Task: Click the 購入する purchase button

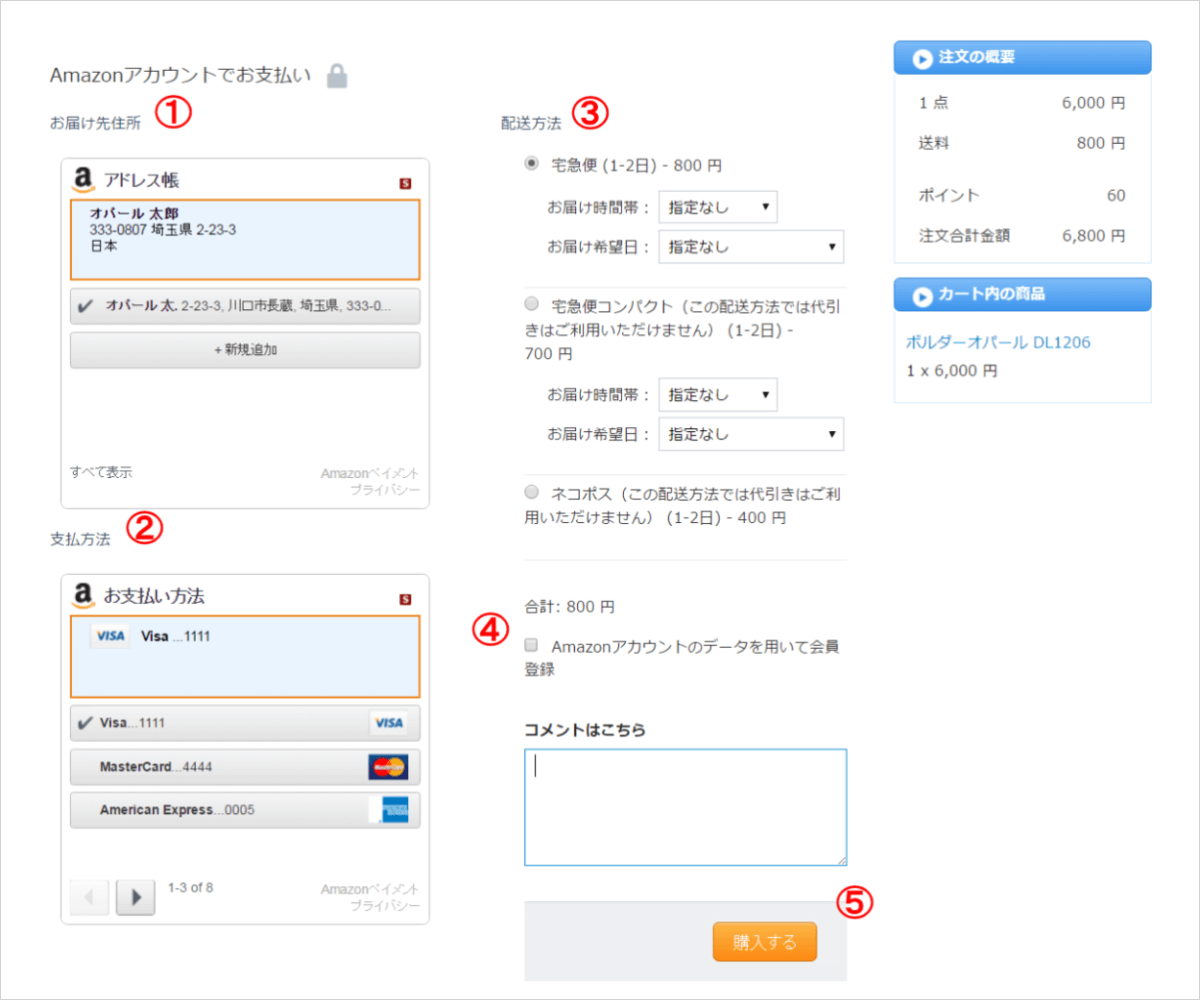Action: point(765,941)
